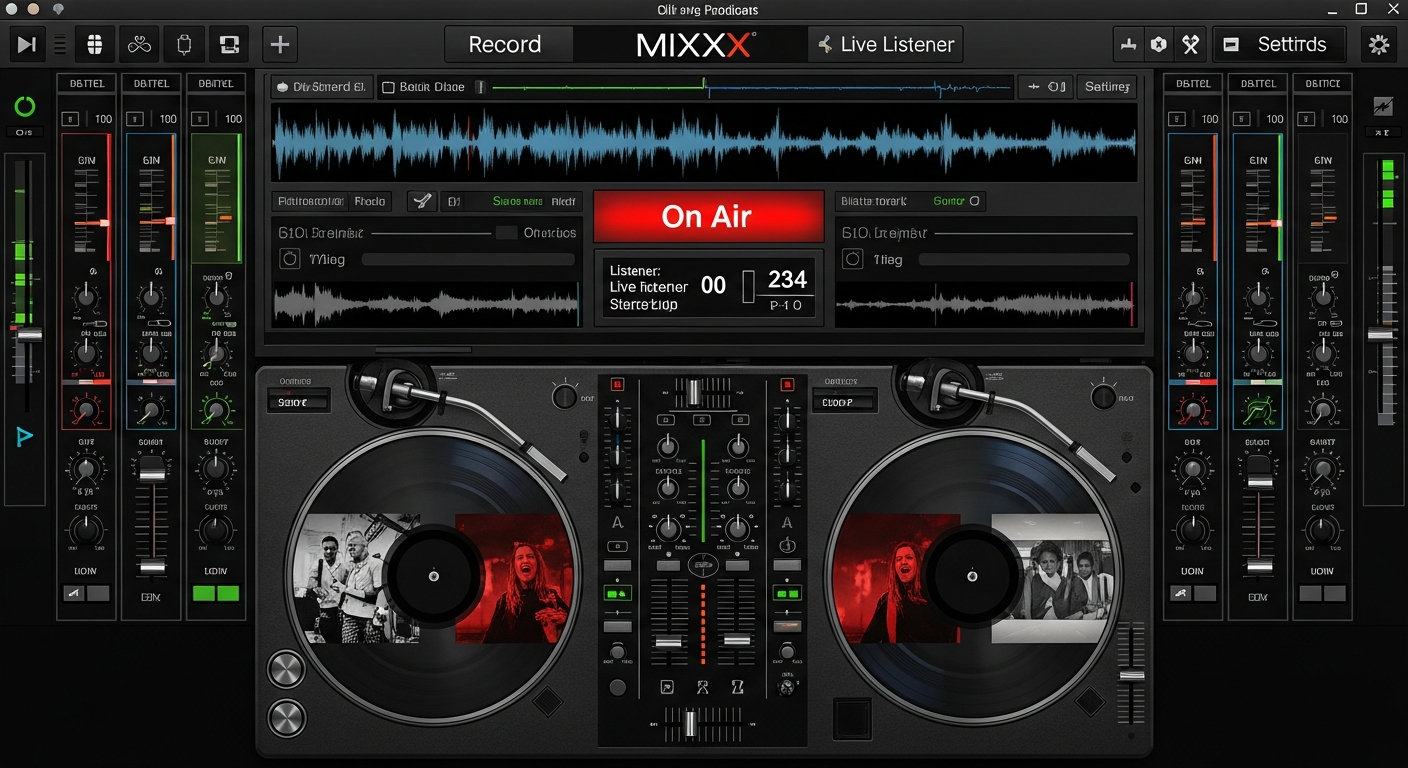Expand the Dir Stored source selector
The image size is (1408, 768).
pos(320,87)
